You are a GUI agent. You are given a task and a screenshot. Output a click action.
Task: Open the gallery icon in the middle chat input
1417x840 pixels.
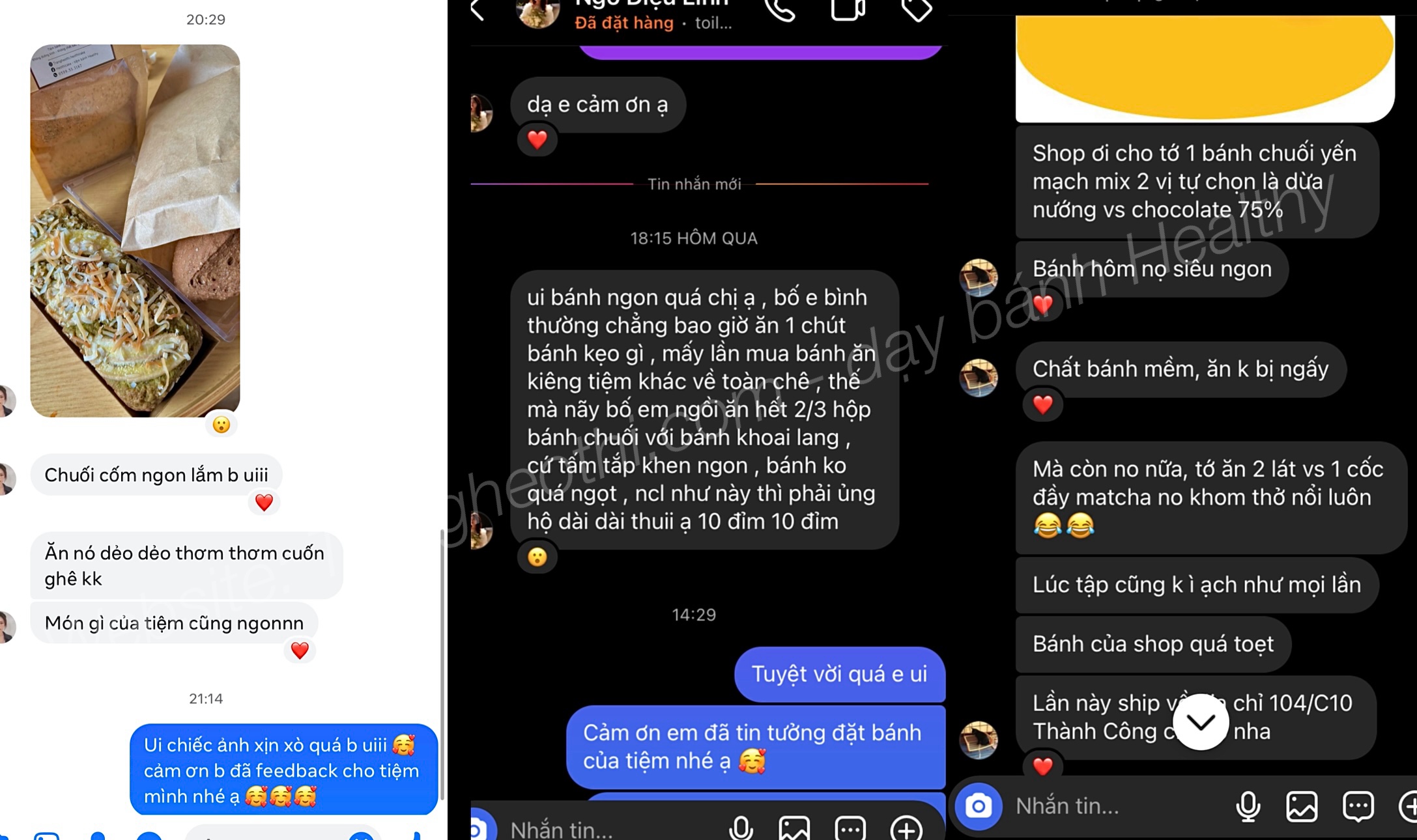pos(794,828)
